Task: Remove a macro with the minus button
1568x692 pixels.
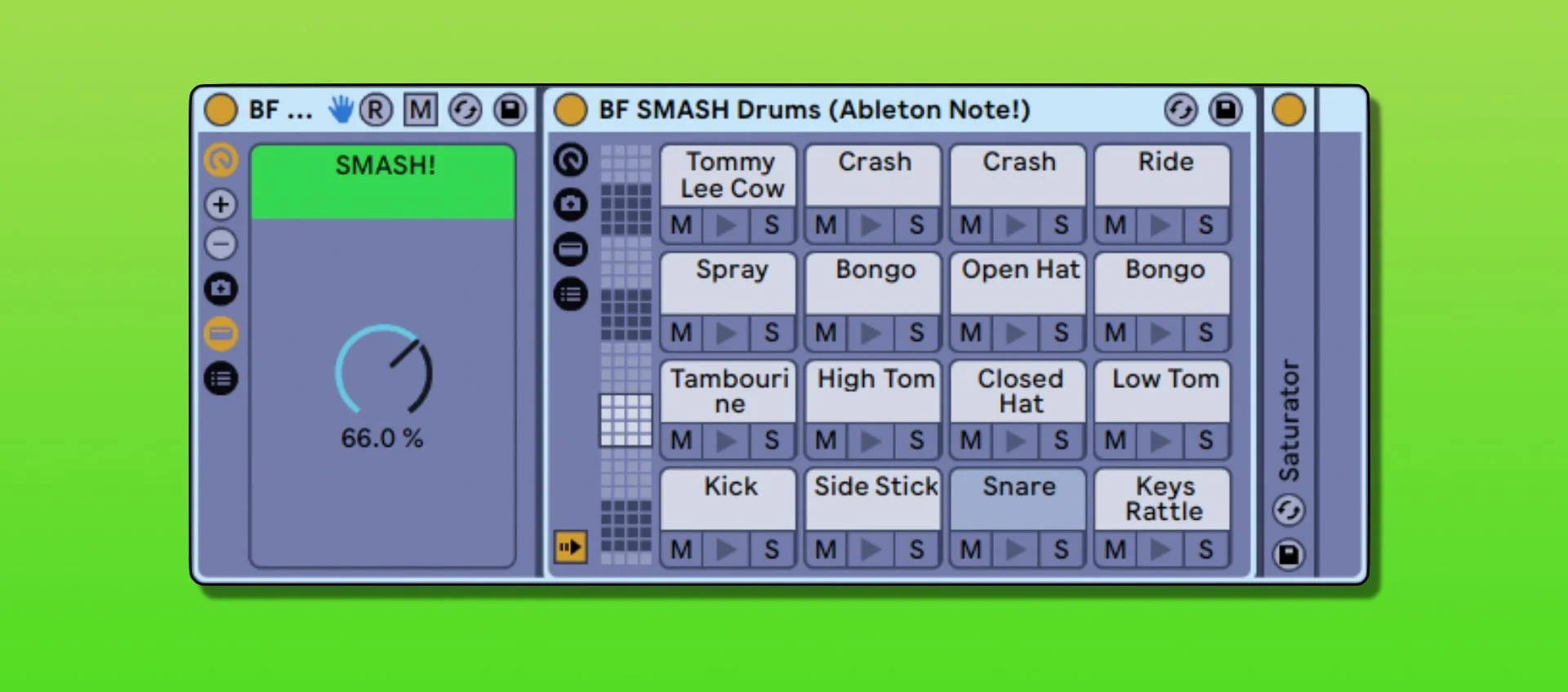Action: 220,244
